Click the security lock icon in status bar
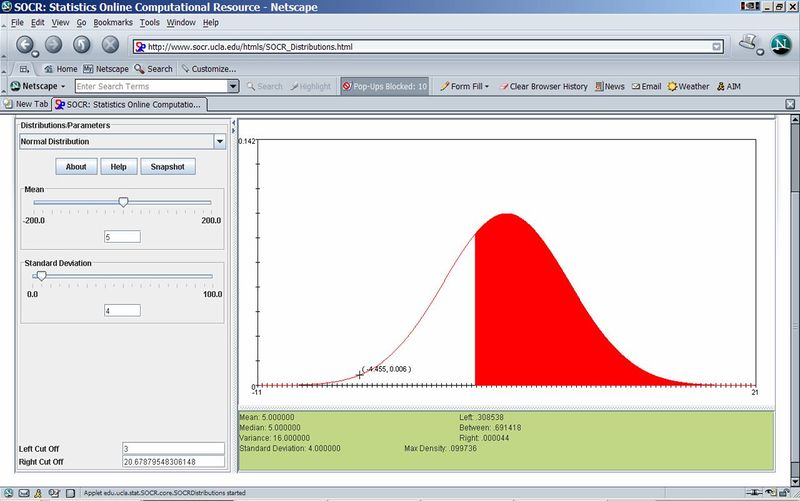This screenshot has height=501, width=800. 785,492
